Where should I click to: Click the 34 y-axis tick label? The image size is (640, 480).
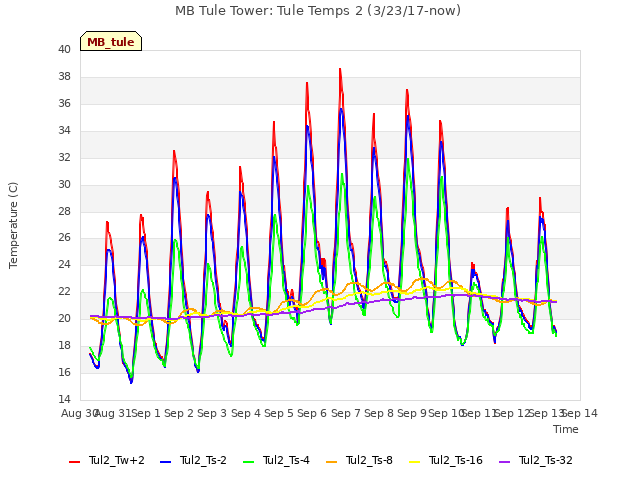click(x=64, y=130)
